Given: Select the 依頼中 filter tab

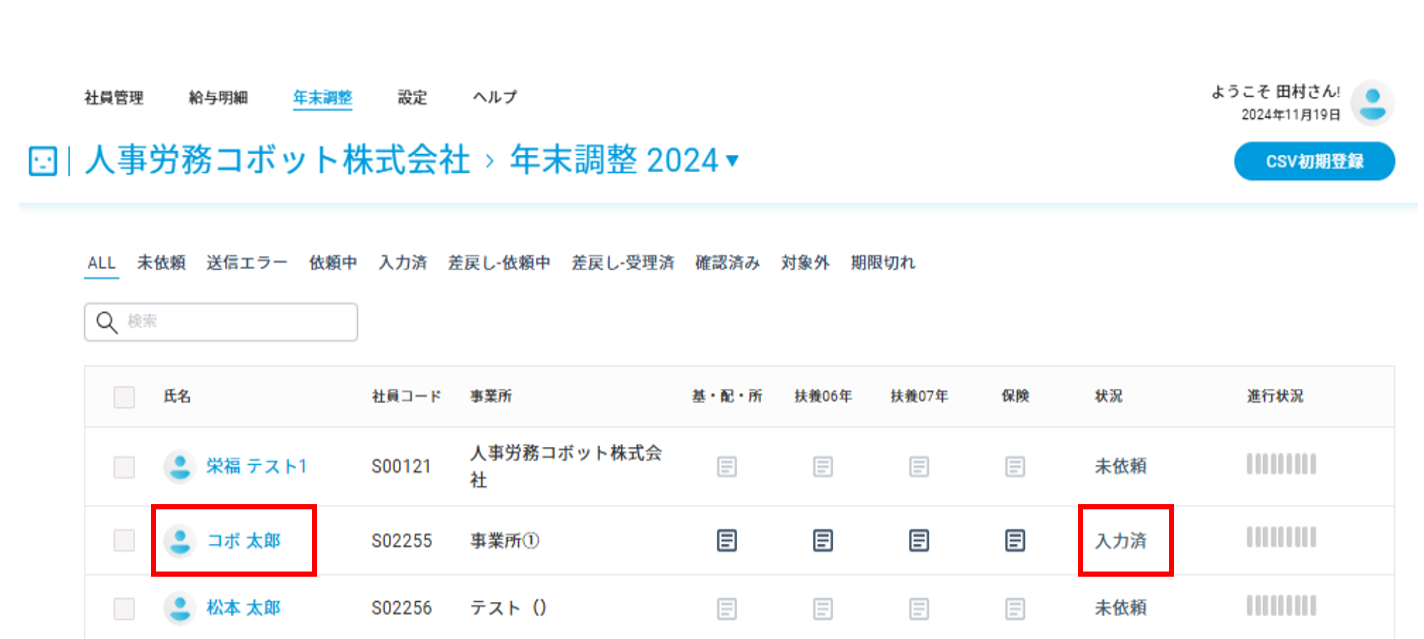Looking at the screenshot, I should [333, 264].
